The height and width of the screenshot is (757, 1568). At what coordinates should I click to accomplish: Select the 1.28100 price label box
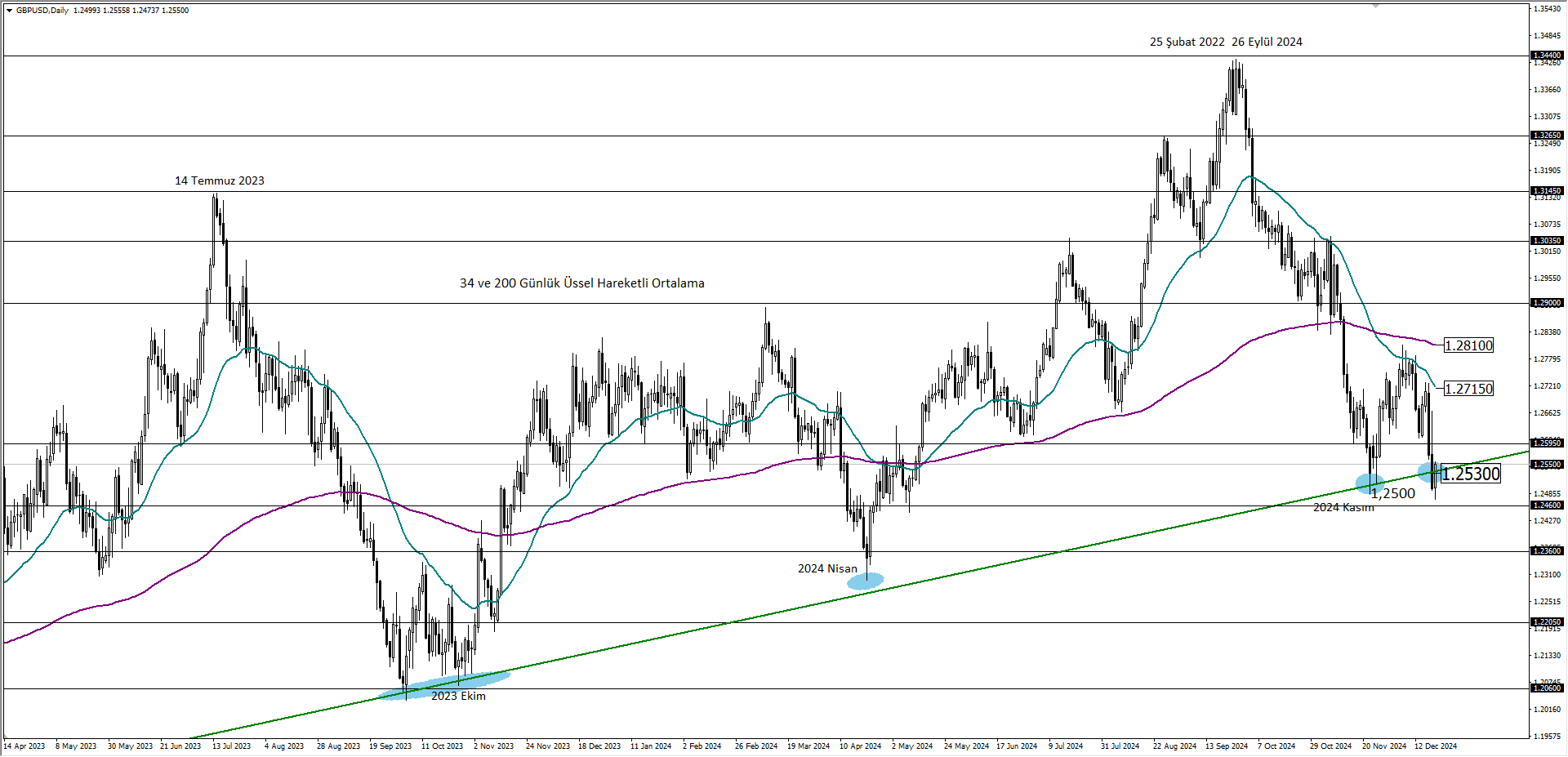coord(1468,345)
